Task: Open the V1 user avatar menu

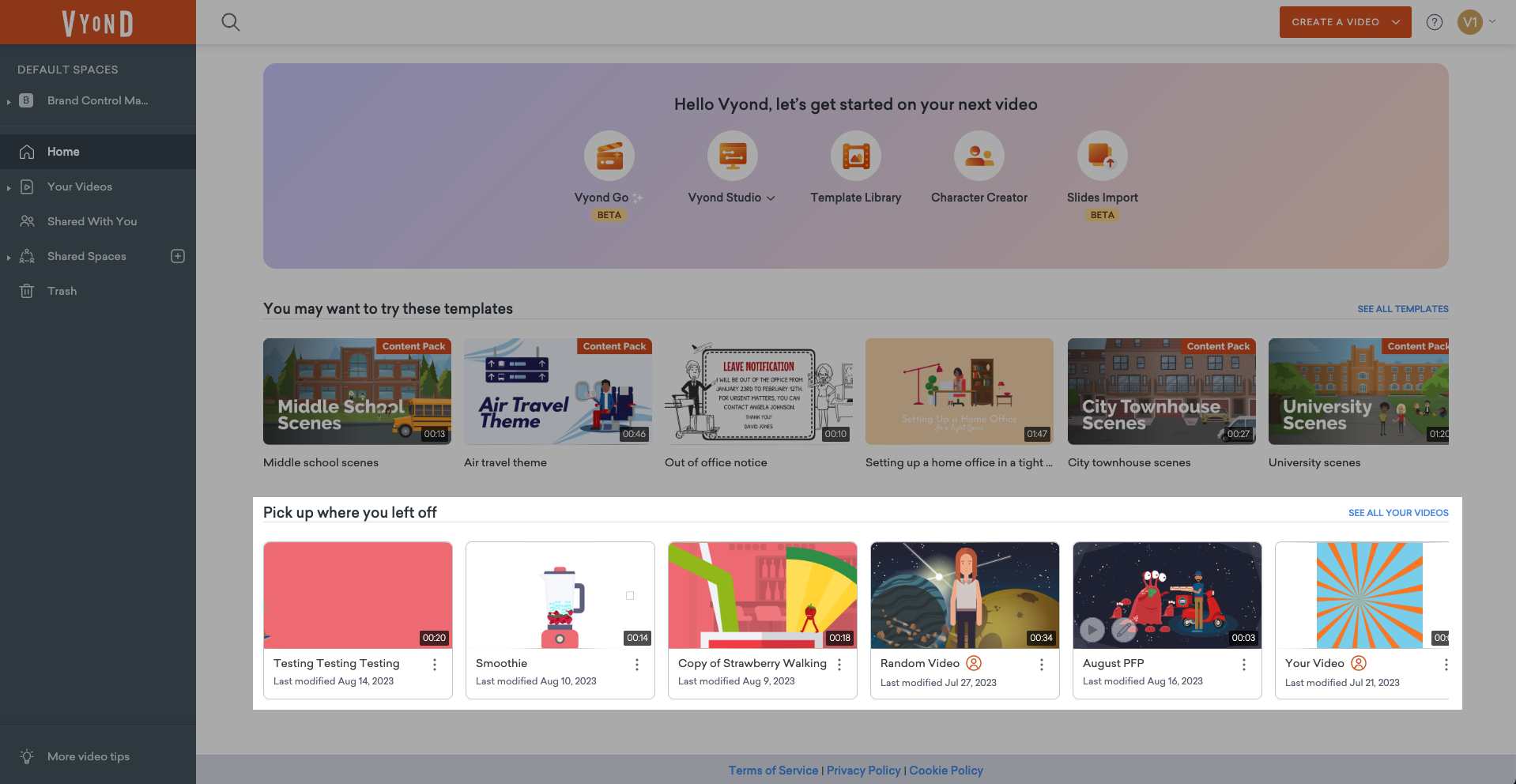Action: click(x=1470, y=22)
